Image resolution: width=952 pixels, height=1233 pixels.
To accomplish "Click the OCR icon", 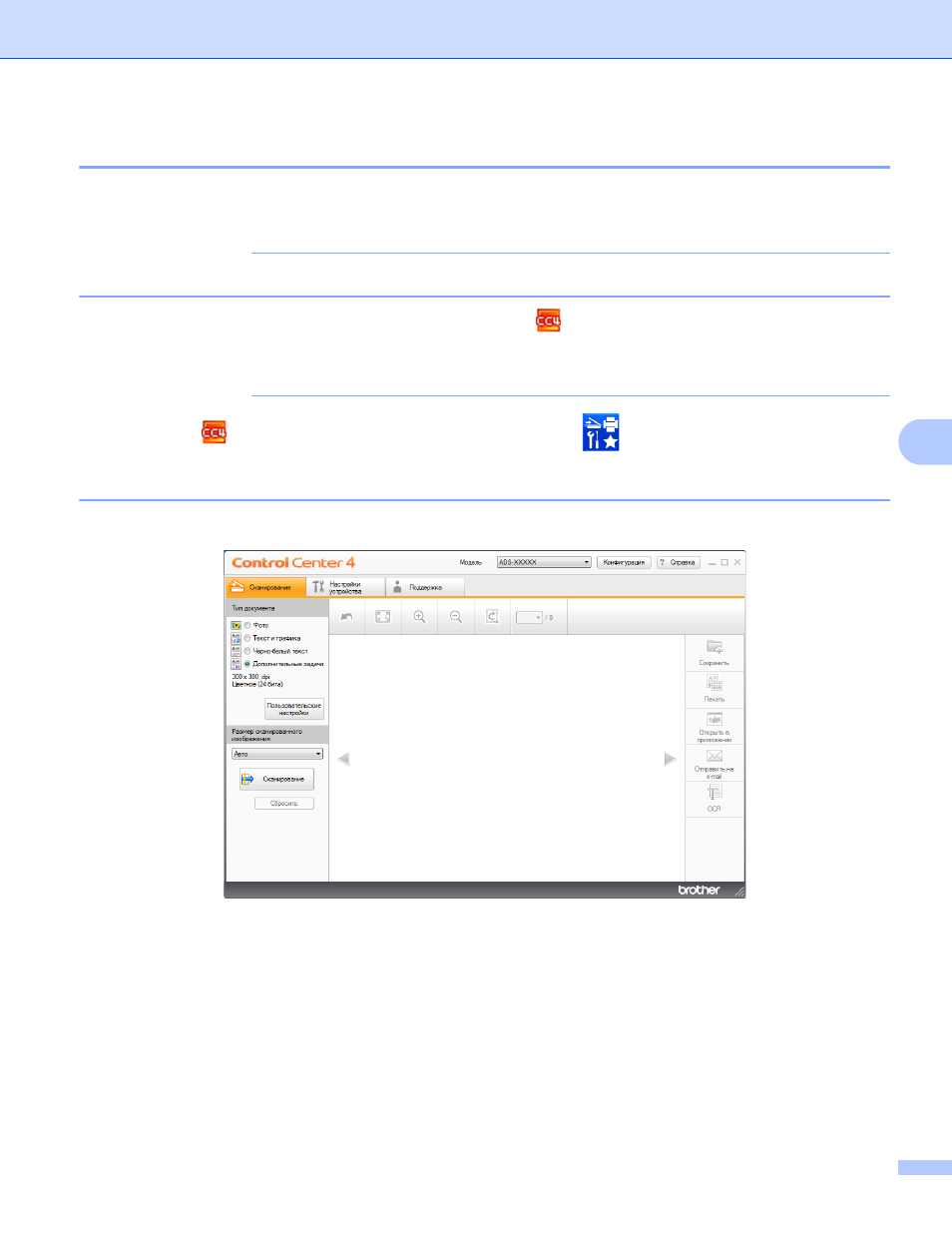I will tap(714, 793).
